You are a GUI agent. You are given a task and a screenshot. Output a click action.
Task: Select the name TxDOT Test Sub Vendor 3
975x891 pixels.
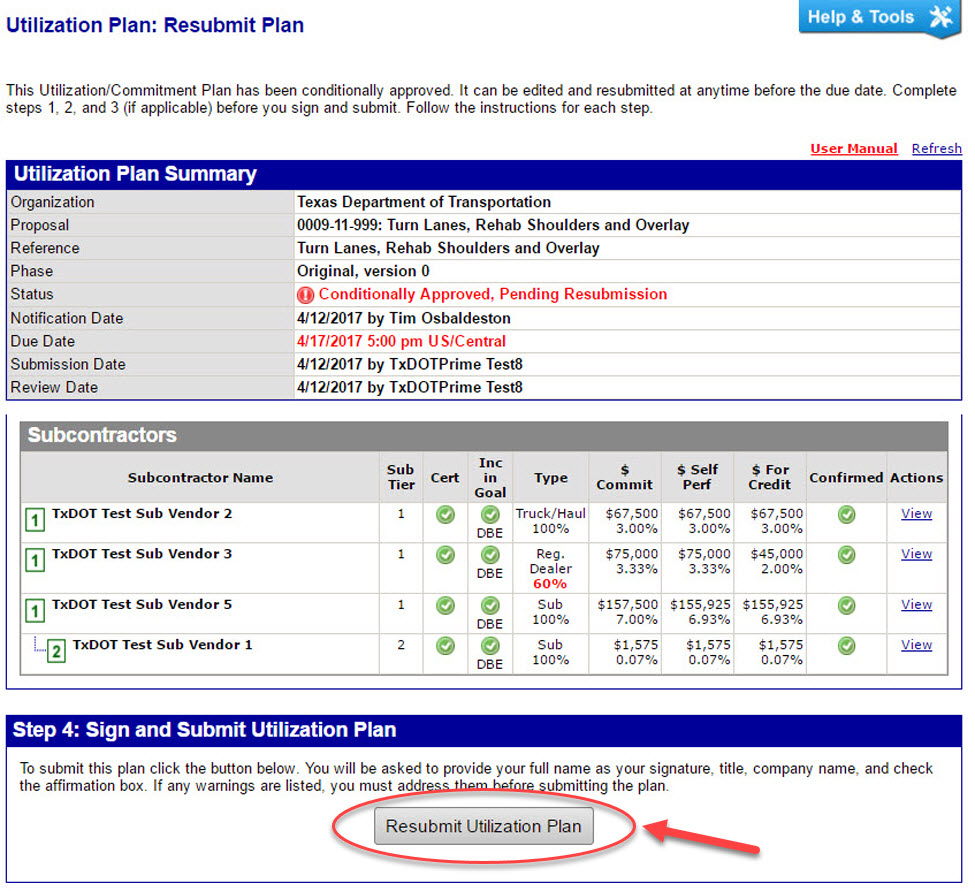pyautogui.click(x=142, y=554)
